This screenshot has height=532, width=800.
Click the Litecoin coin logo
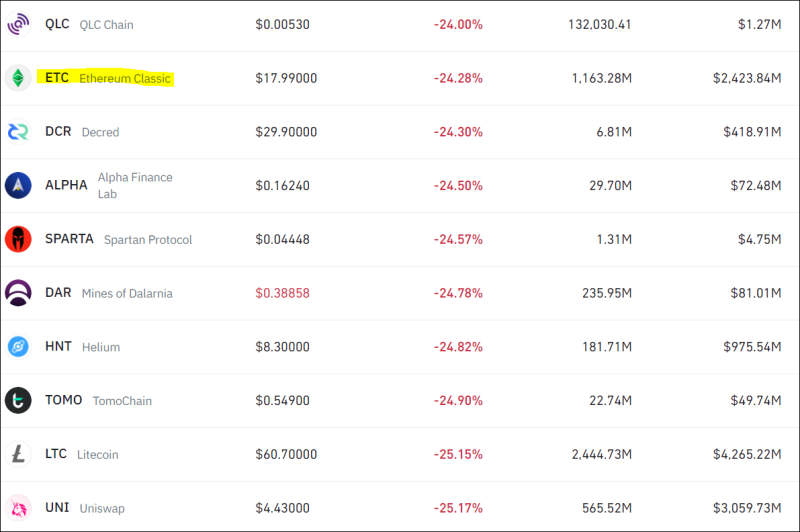[x=18, y=454]
